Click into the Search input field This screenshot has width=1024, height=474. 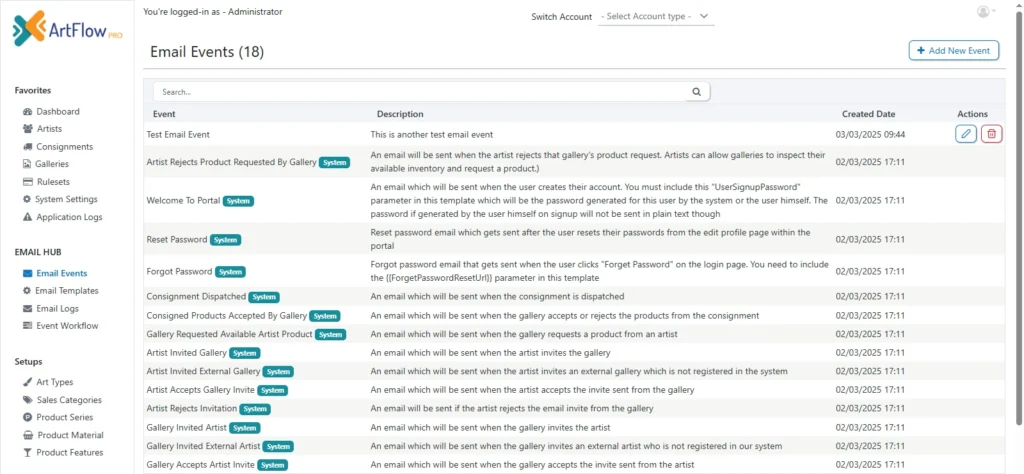(x=420, y=91)
